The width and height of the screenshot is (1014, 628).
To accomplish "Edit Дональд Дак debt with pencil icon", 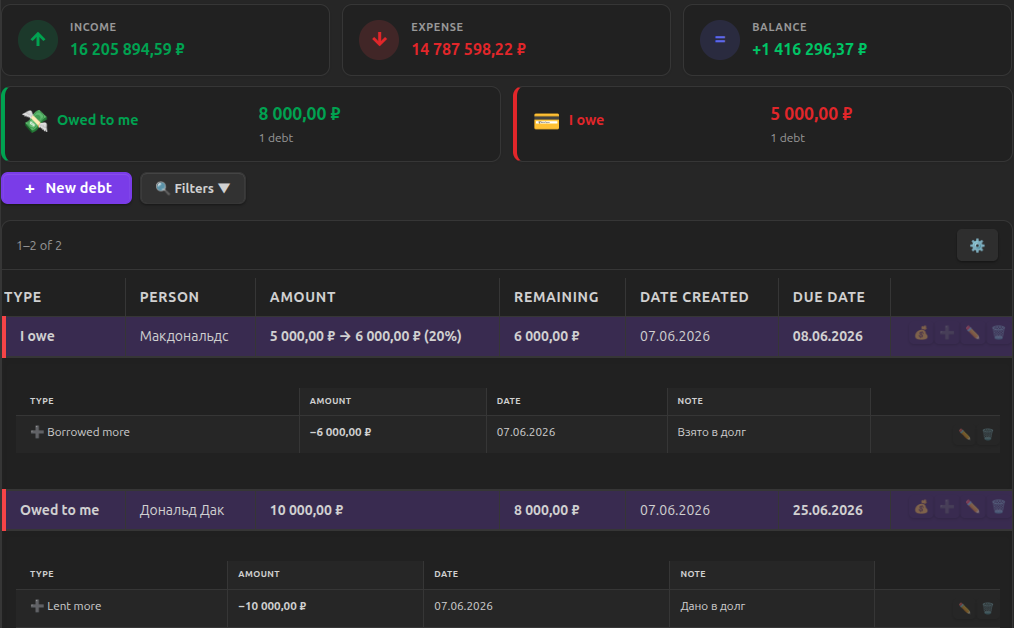I will (973, 507).
